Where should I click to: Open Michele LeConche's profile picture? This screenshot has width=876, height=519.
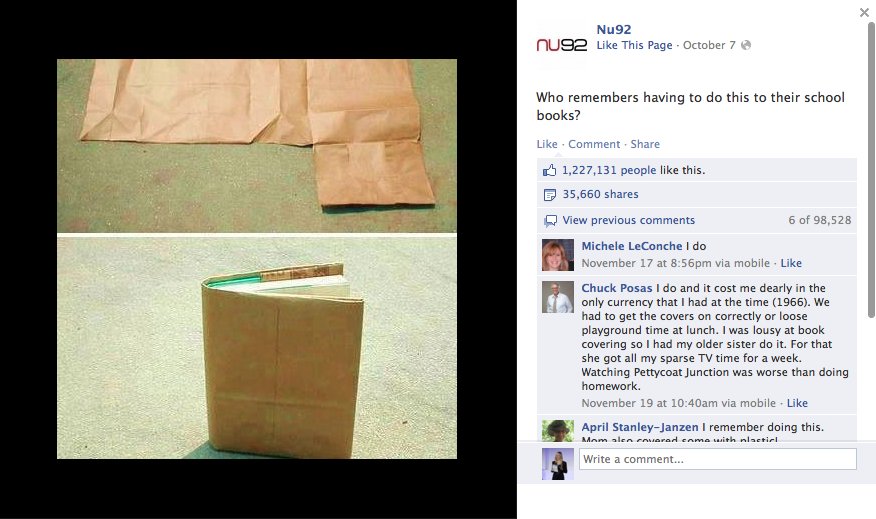tap(558, 255)
